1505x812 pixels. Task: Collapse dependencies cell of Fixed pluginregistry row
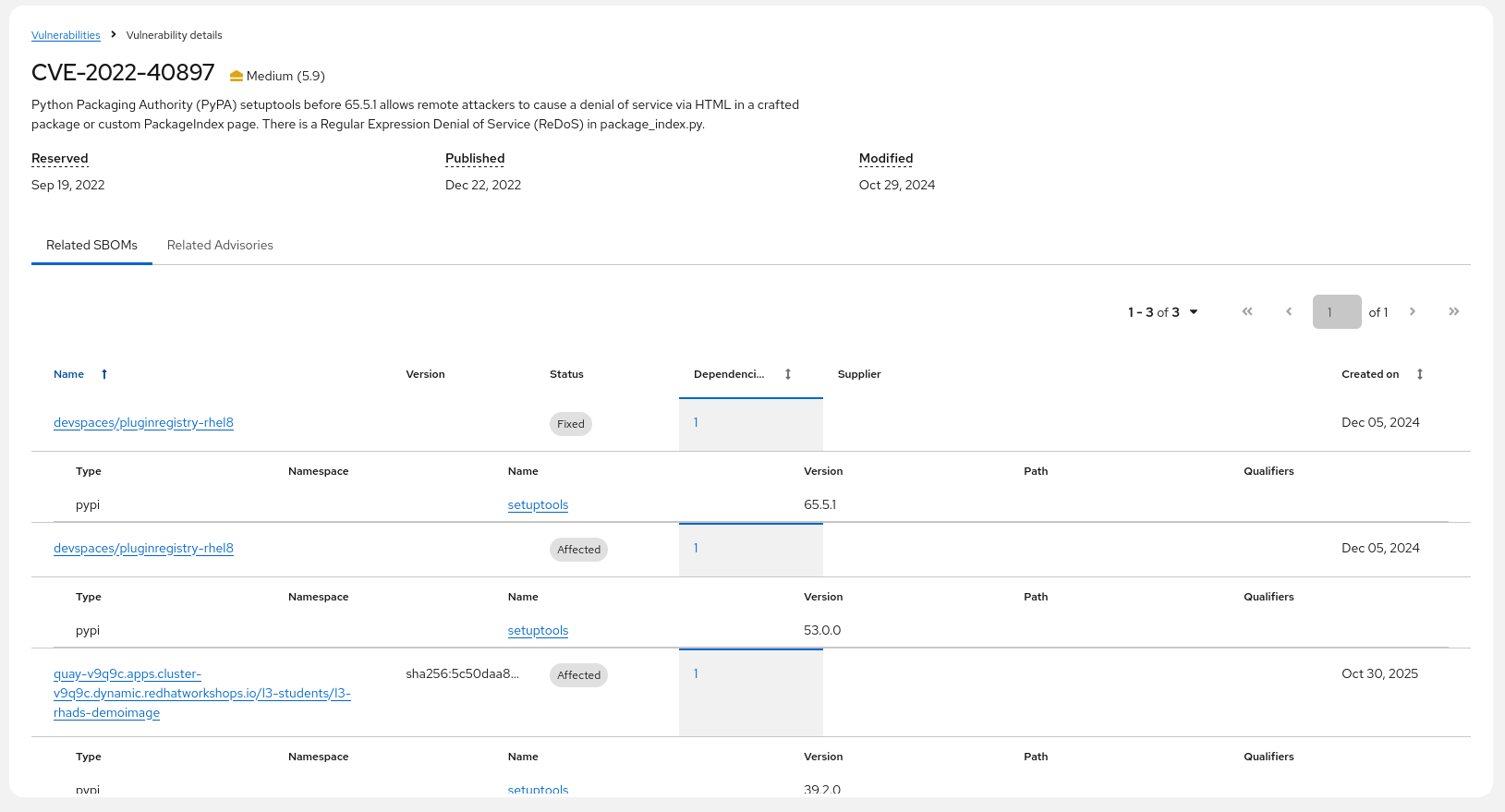[750, 424]
